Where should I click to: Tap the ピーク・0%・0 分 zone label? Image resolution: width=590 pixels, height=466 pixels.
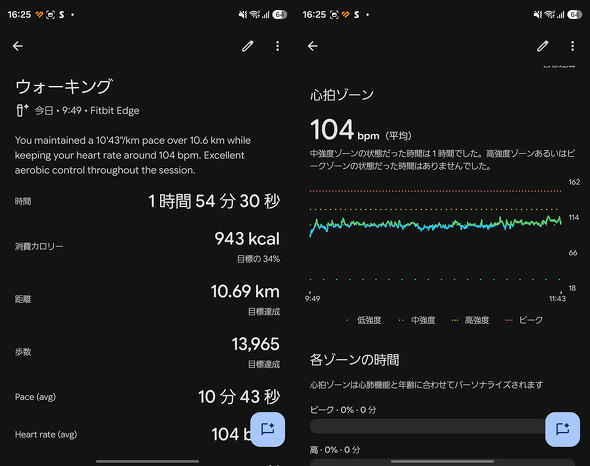[x=343, y=410]
